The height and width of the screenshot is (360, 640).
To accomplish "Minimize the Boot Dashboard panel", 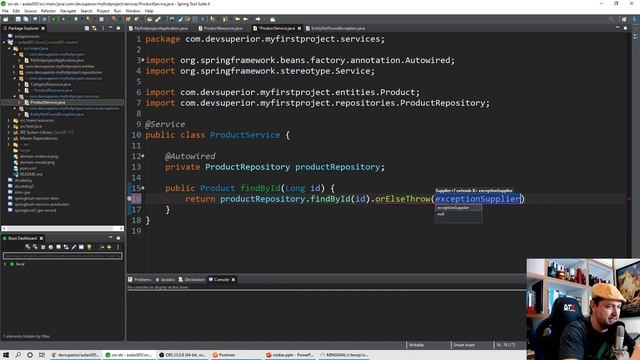I will pos(111,238).
